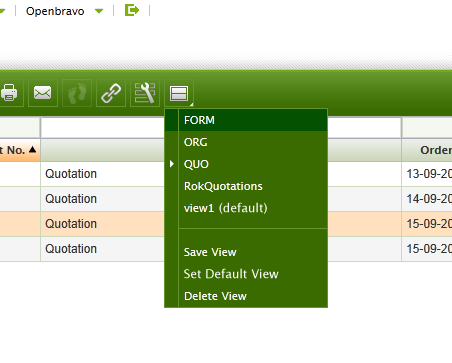The height and width of the screenshot is (363, 452).
Task: Click the Order column header
Action: coord(427,150)
